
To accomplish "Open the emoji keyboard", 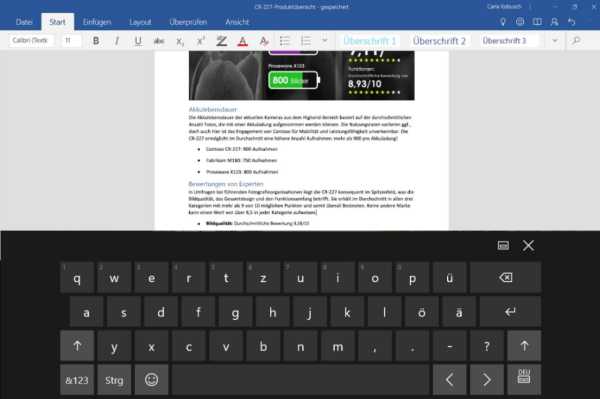I will coord(152,380).
